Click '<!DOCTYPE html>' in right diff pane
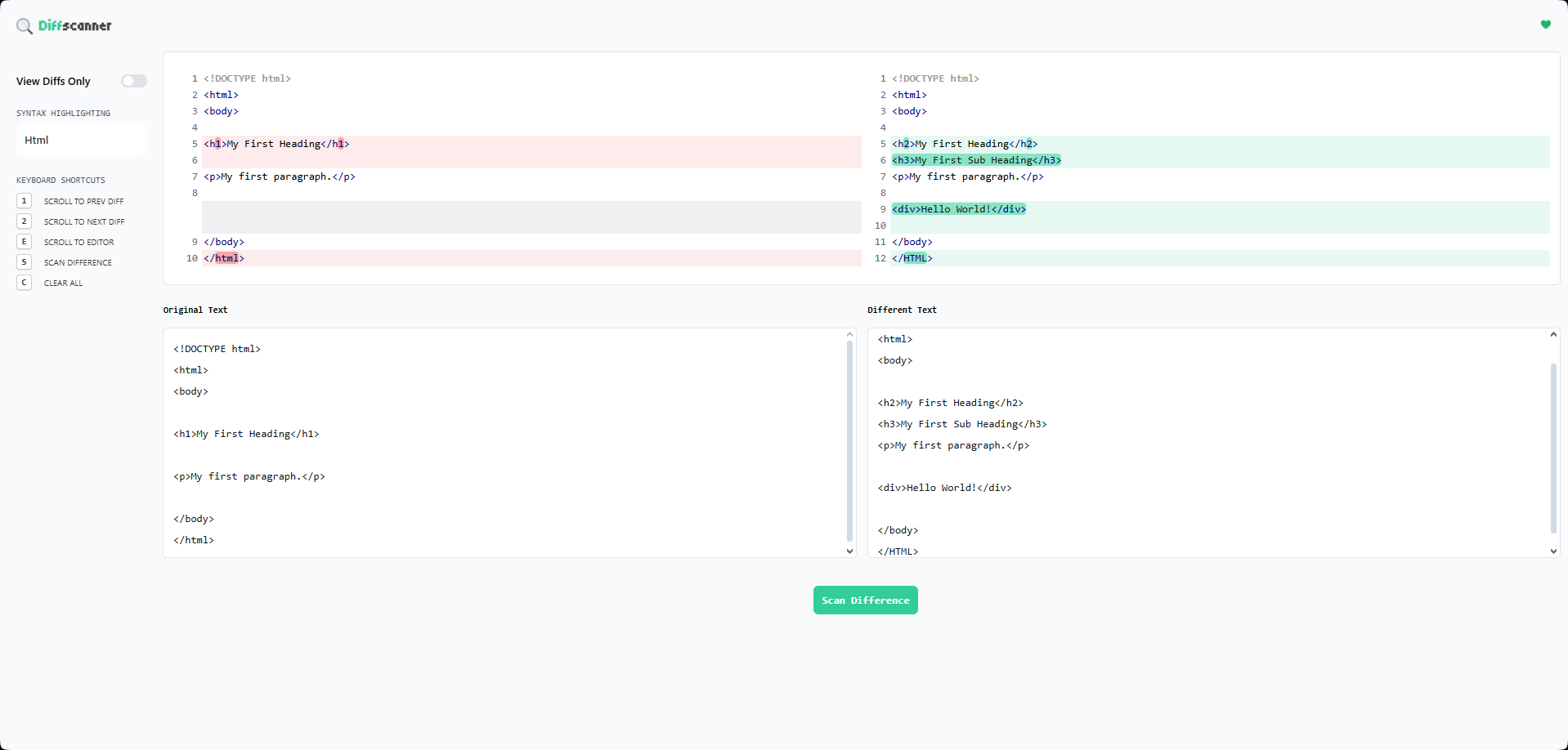Image resolution: width=1568 pixels, height=750 pixels. (x=935, y=78)
